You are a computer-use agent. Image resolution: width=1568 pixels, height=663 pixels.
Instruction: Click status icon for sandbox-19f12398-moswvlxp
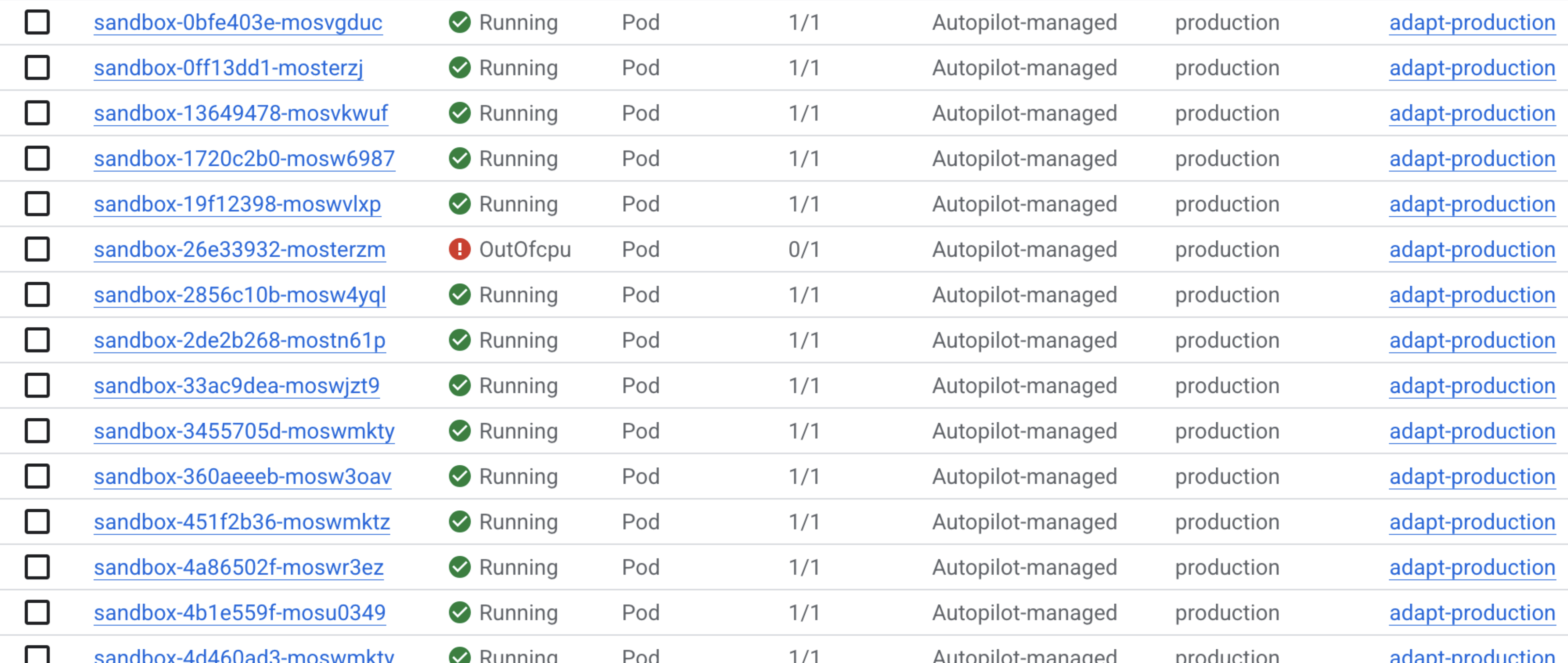459,204
